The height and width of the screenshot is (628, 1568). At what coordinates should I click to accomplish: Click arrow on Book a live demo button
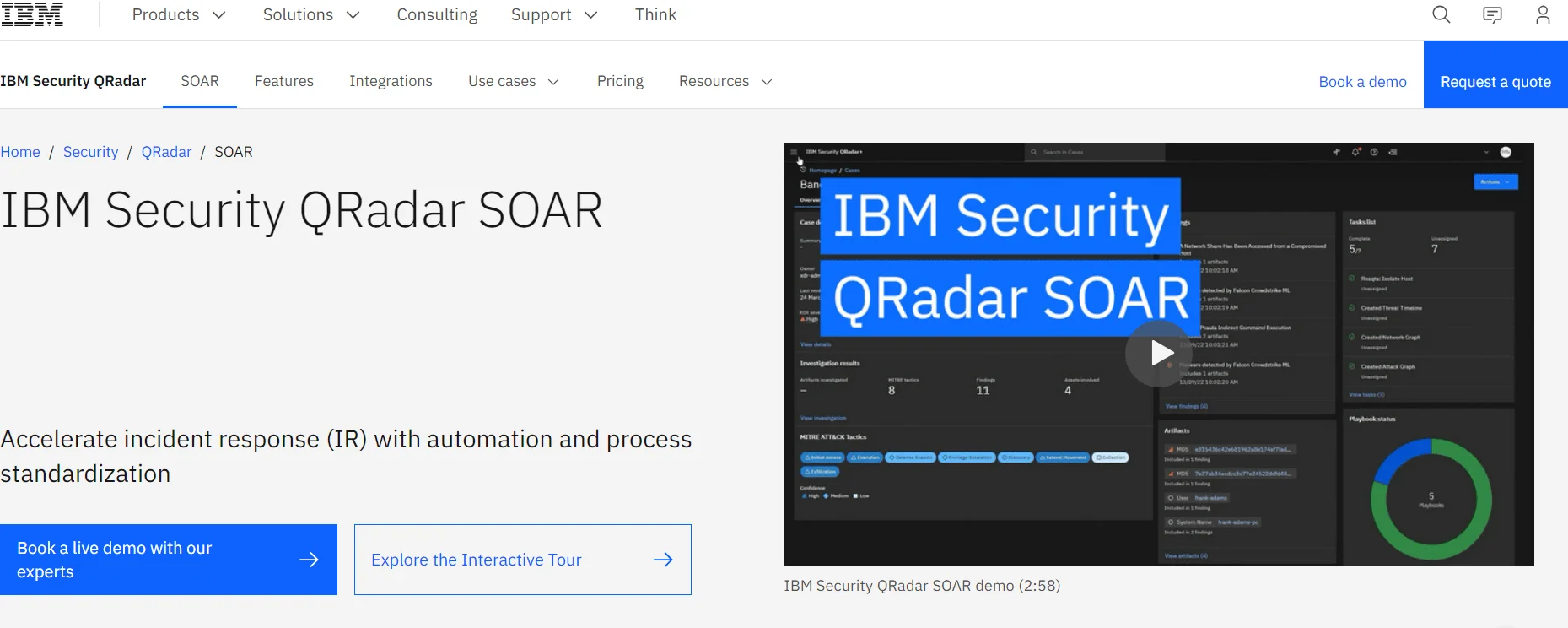click(309, 560)
